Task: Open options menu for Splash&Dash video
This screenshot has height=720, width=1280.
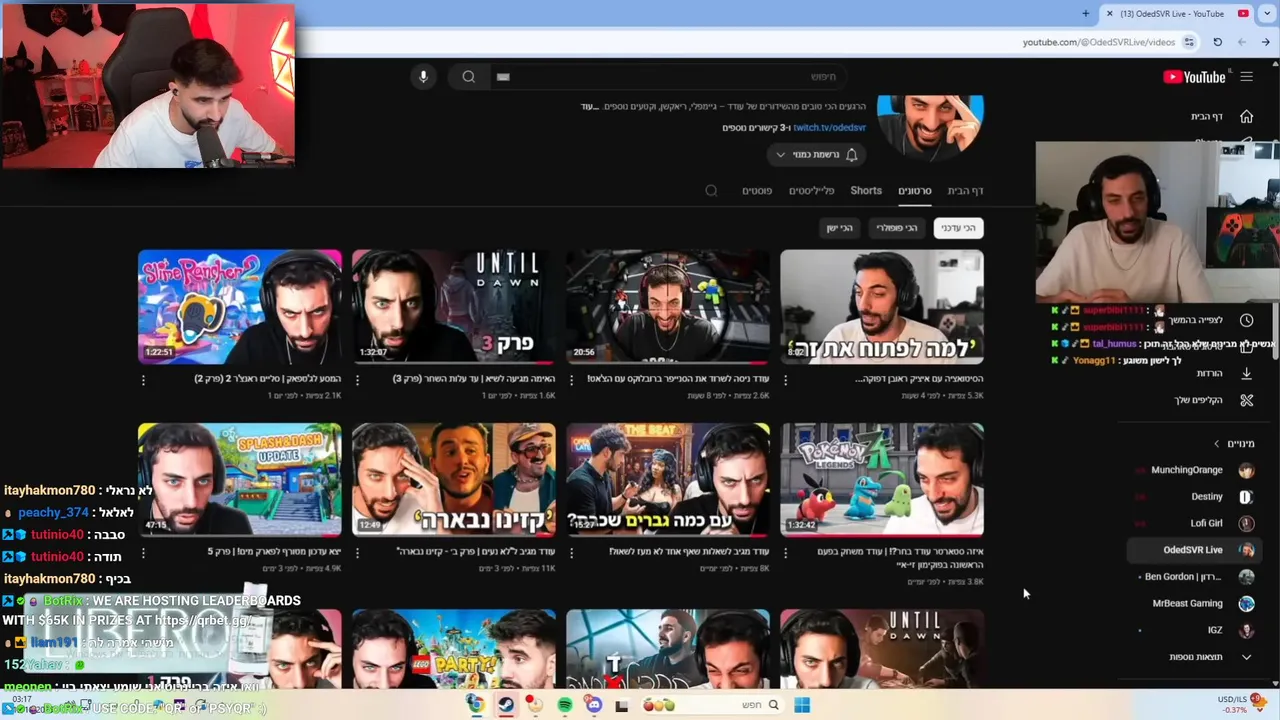Action: point(143,553)
